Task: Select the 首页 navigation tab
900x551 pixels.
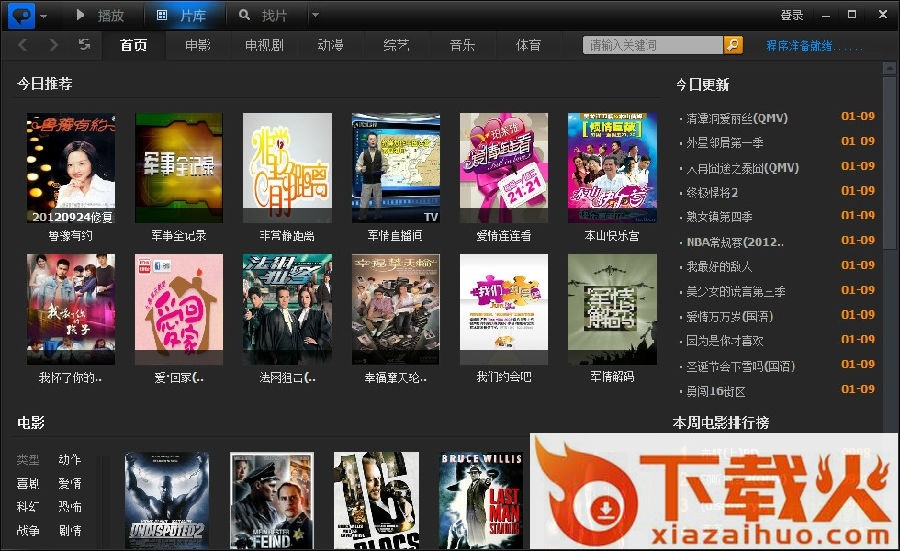Action: (x=134, y=45)
